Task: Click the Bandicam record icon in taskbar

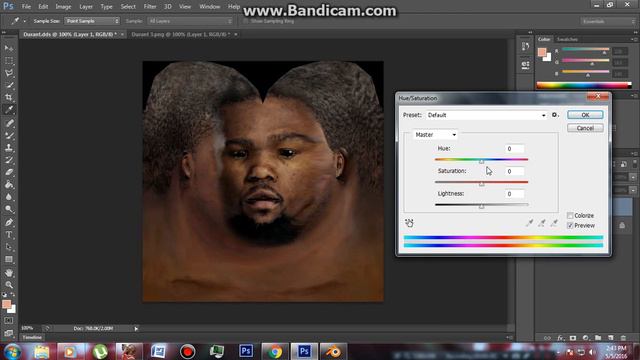Action: coord(187,351)
